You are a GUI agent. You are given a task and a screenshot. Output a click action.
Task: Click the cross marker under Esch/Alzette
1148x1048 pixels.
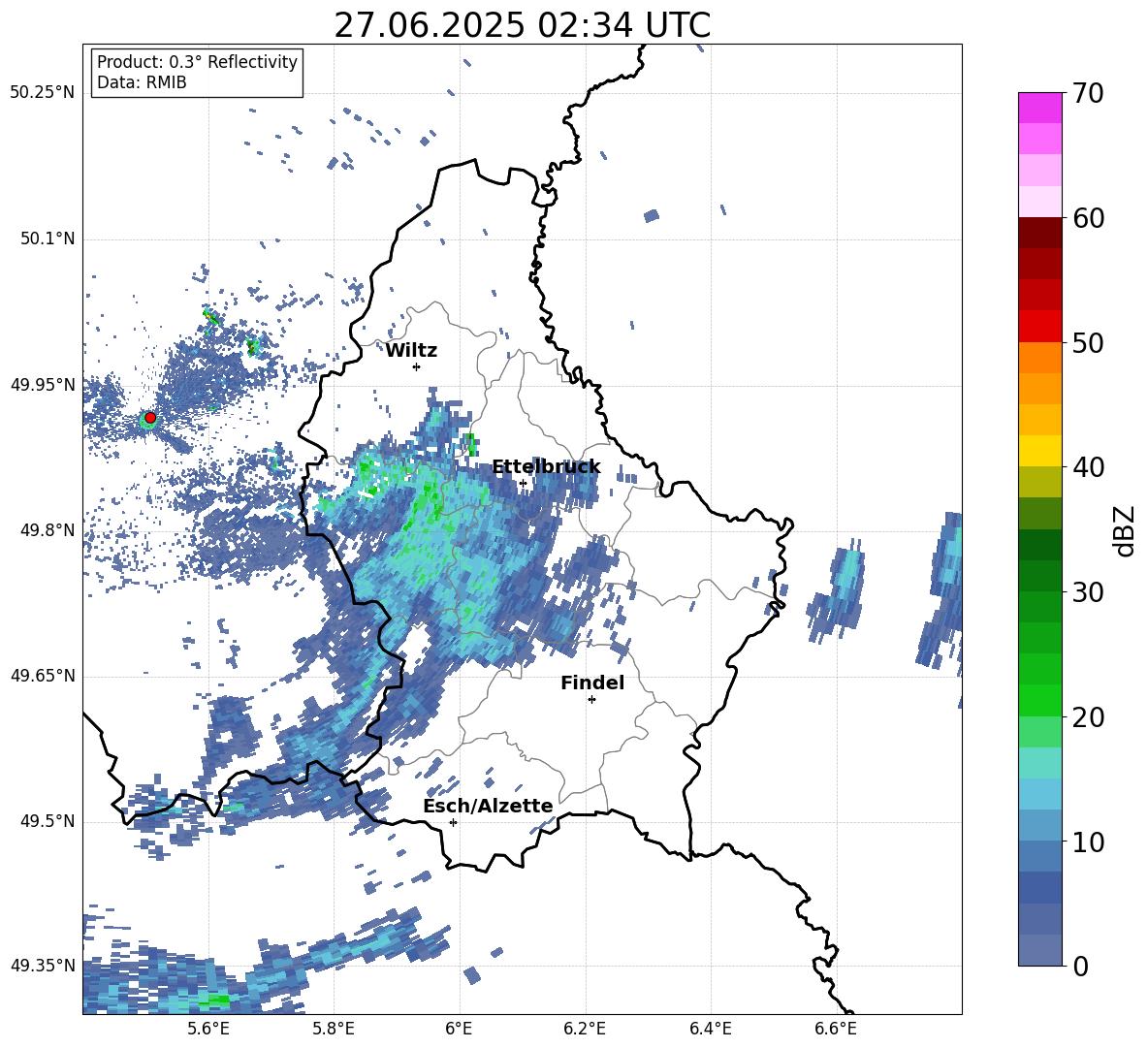click(453, 822)
